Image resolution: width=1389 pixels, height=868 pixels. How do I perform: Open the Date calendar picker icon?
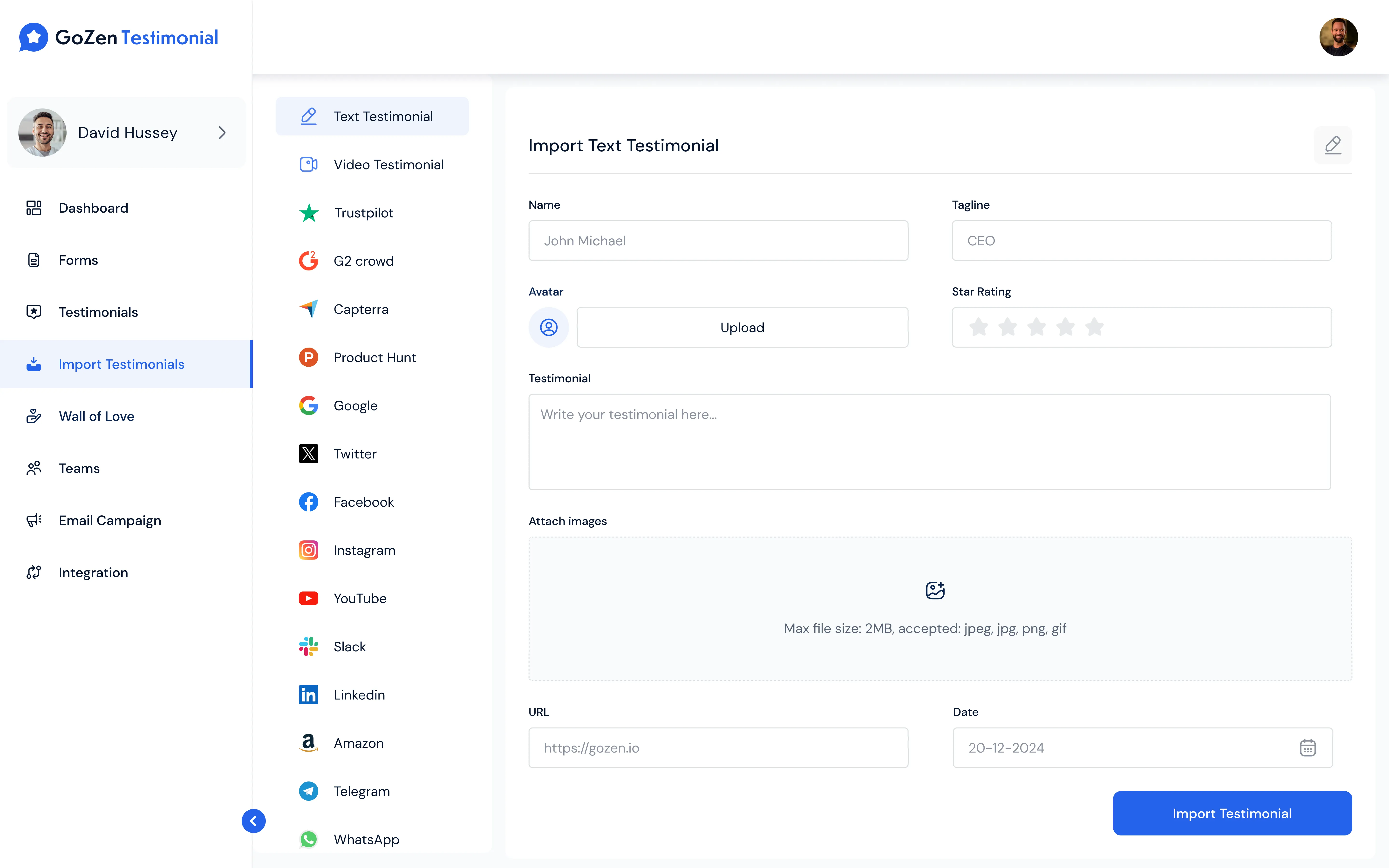coord(1308,748)
